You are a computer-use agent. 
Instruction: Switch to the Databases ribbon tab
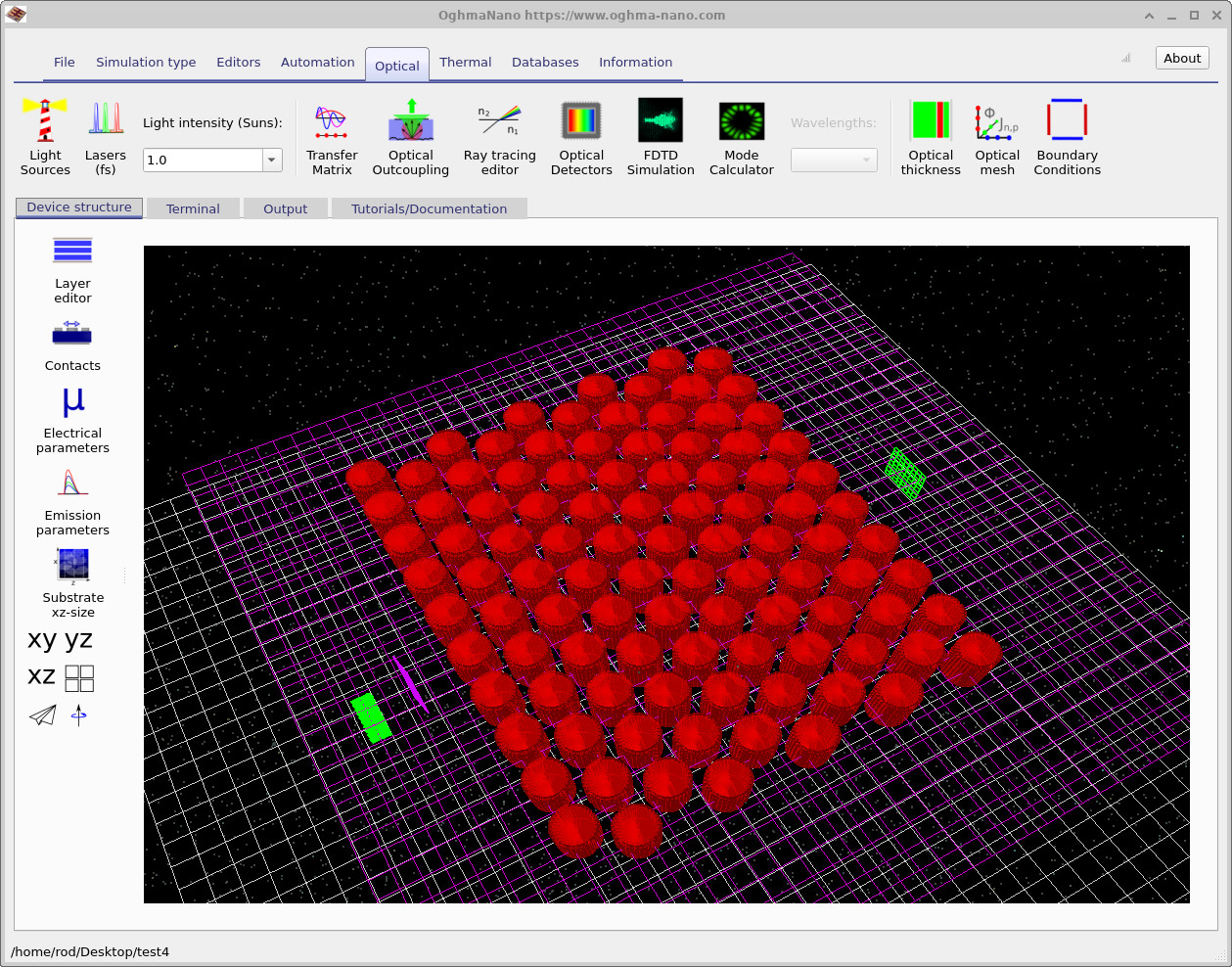tap(545, 62)
